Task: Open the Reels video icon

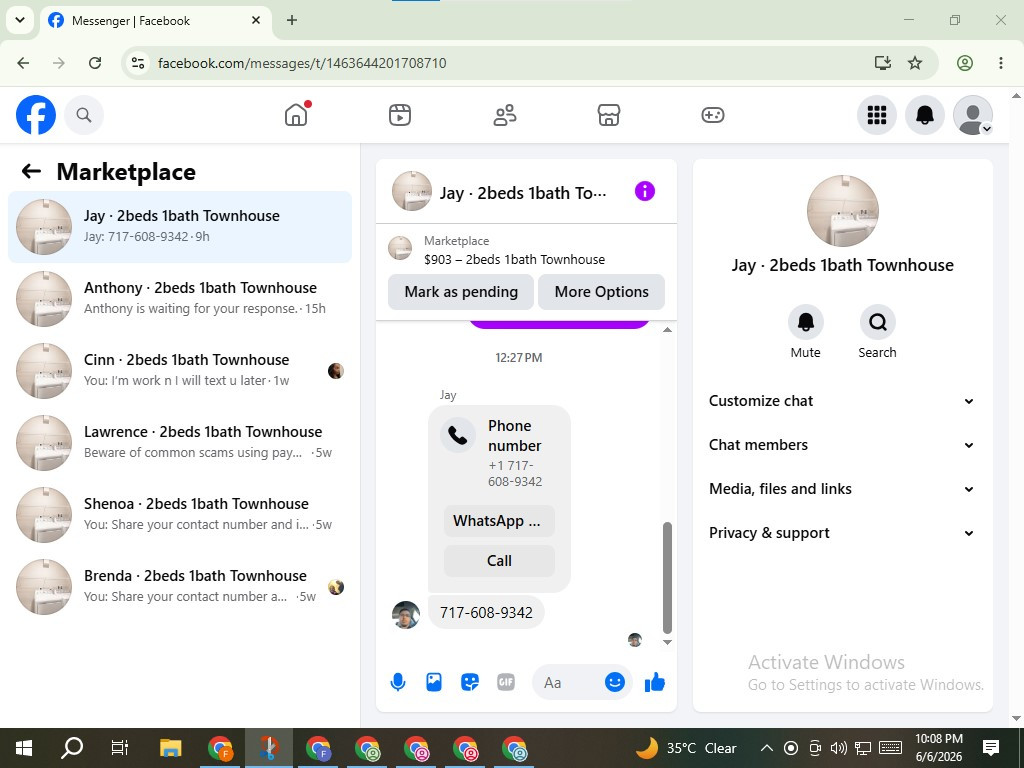Action: click(x=400, y=115)
